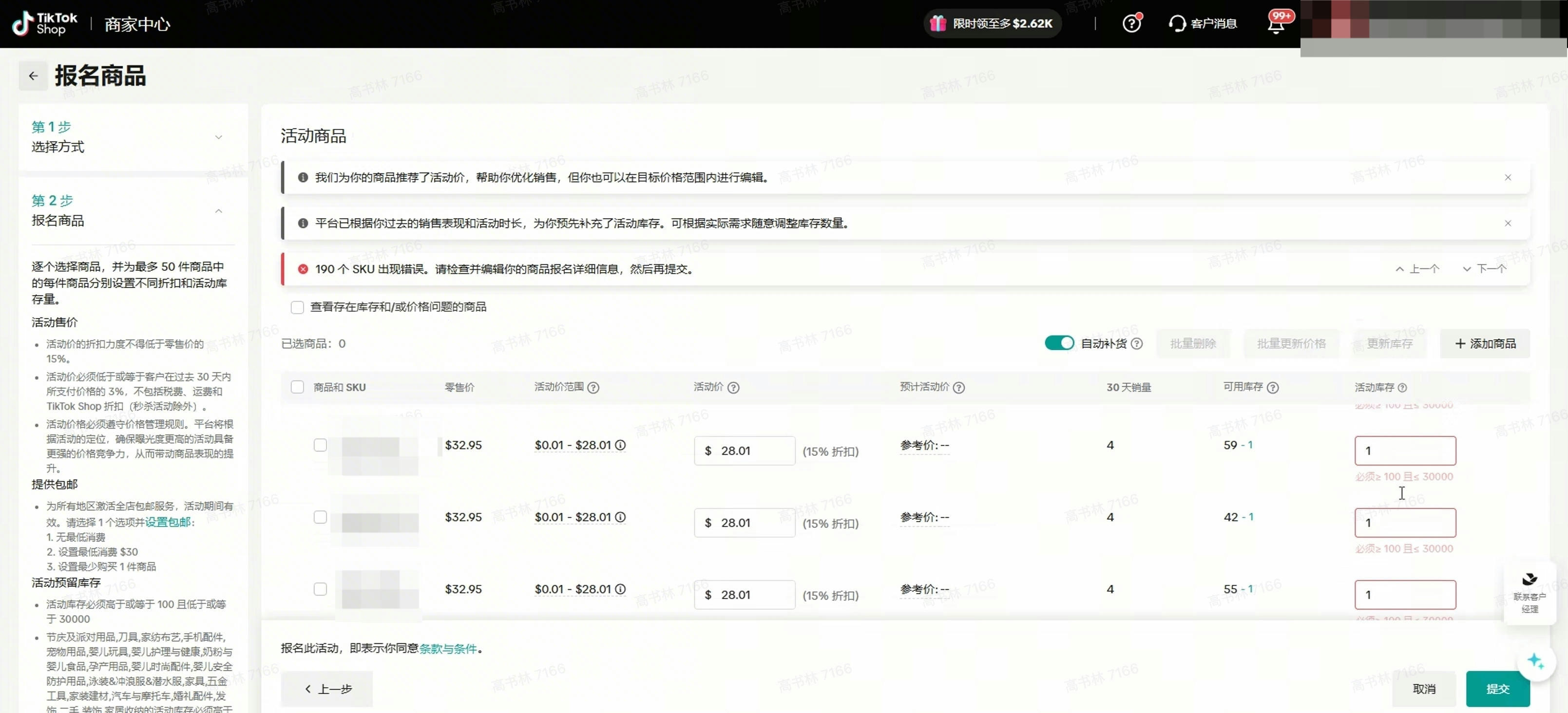1568x713 pixels.
Task: Click 设置包邮 link in sidebar
Action: pos(168,522)
